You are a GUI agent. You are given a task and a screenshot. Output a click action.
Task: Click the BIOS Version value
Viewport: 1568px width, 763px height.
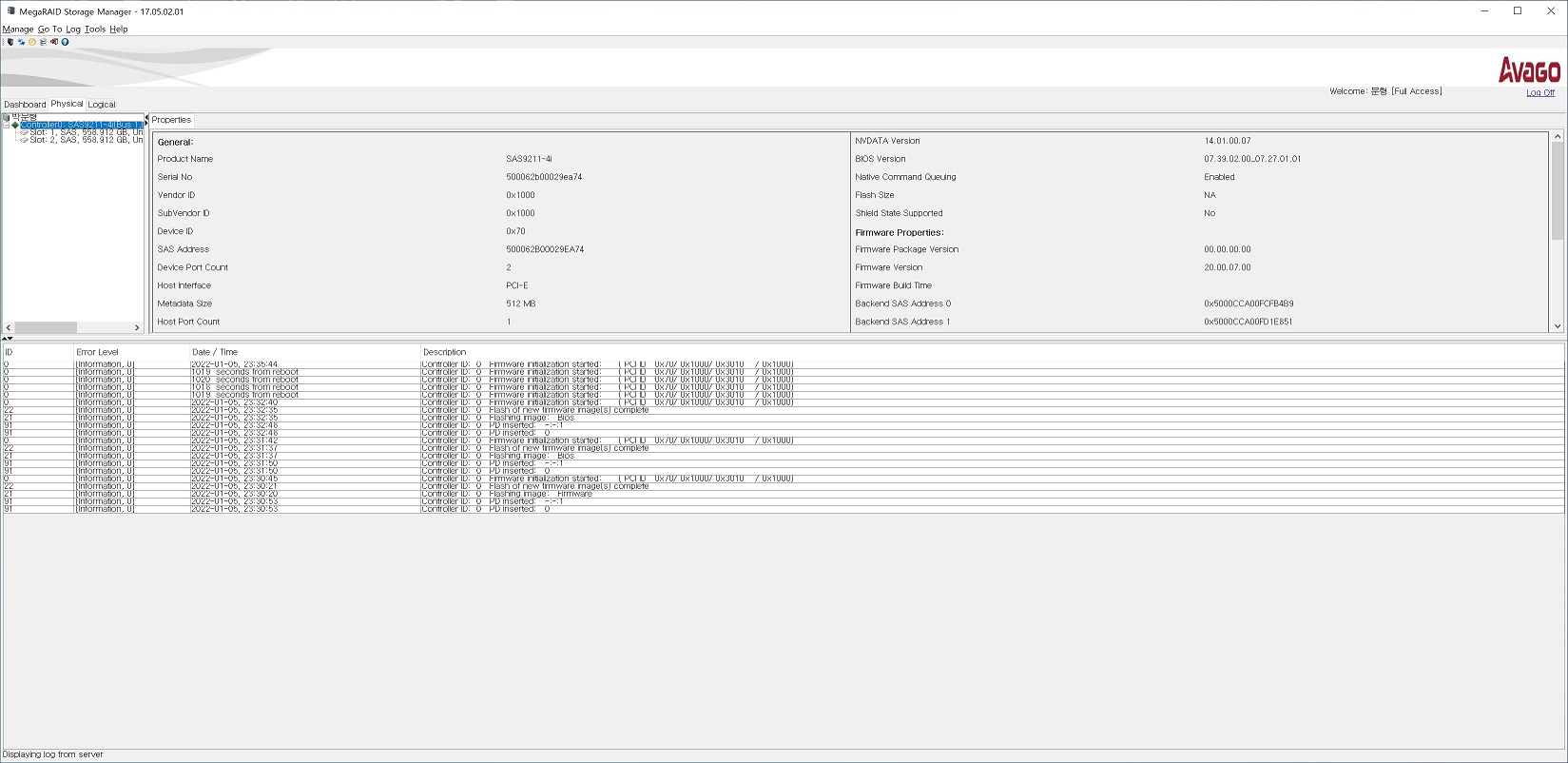(1252, 159)
